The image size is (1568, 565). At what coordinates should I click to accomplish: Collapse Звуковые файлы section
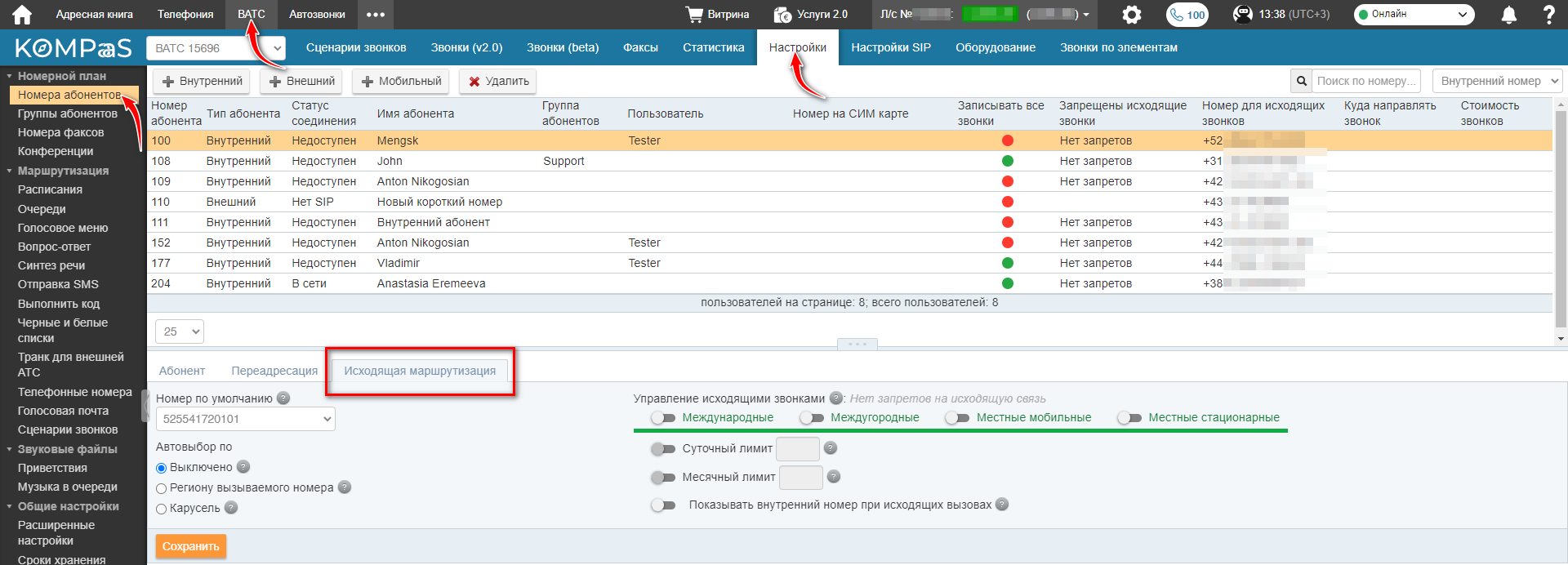(9, 449)
